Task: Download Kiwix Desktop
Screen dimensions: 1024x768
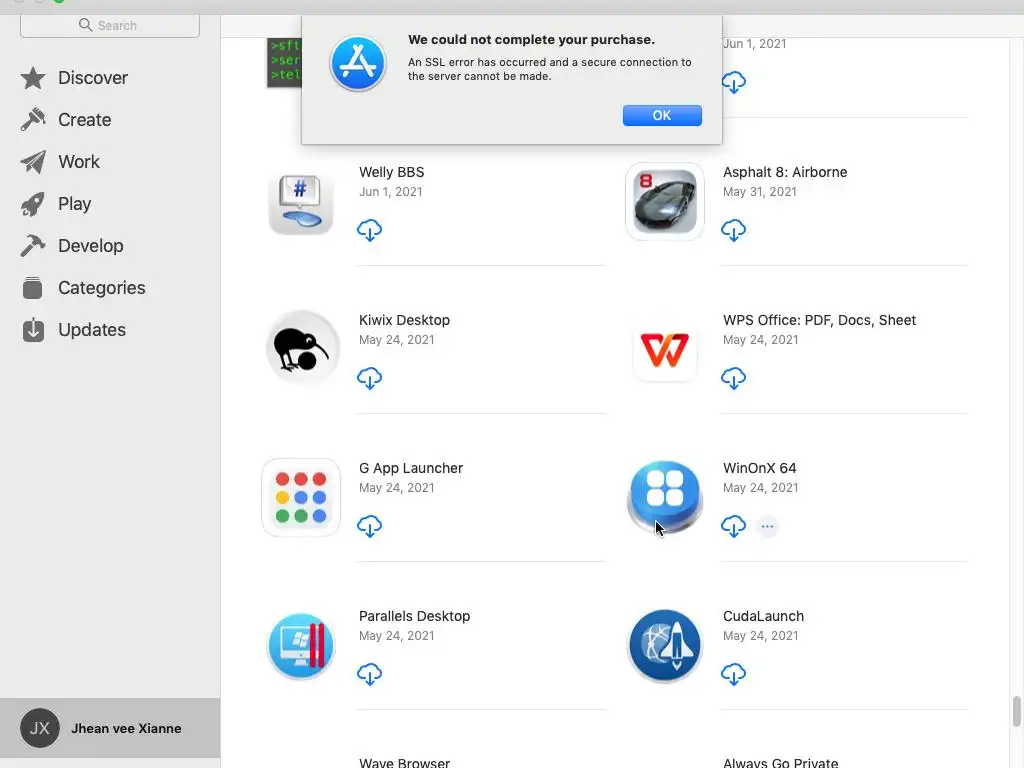Action: click(x=370, y=378)
